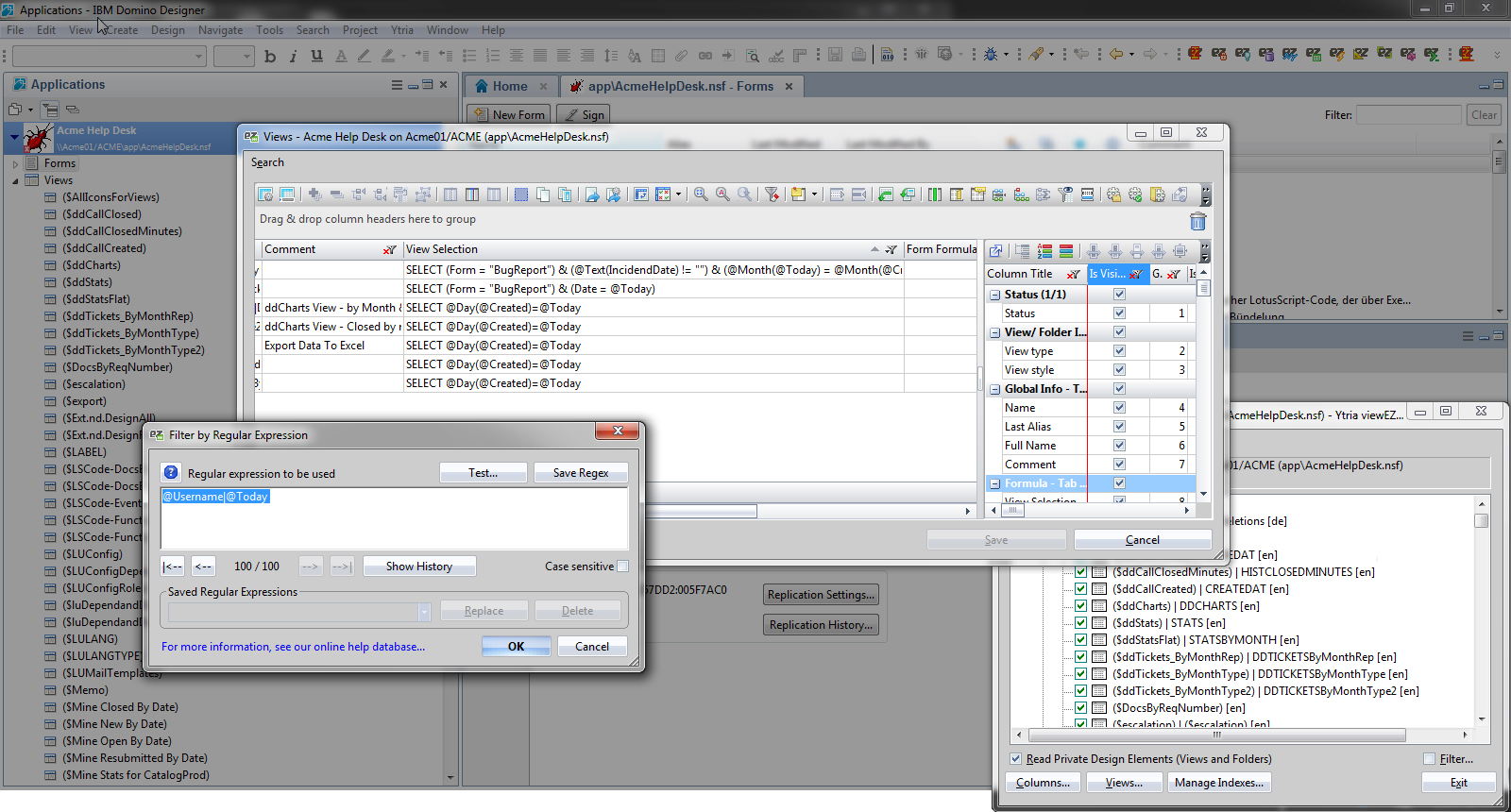1511x812 pixels.
Task: Click the bulleted list icon
Action: coord(469,56)
